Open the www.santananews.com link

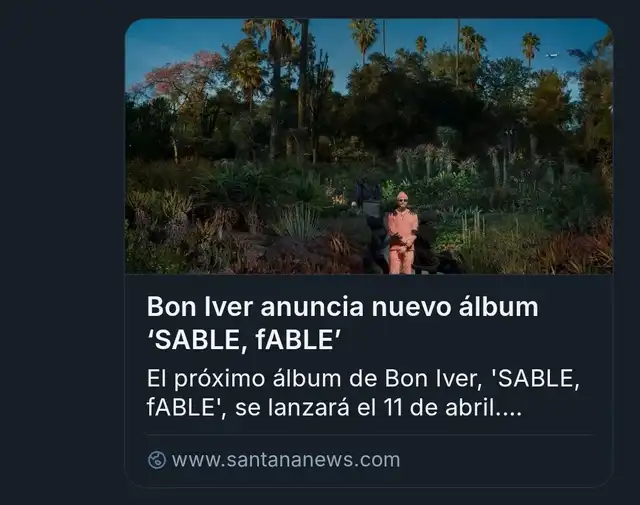click(x=286, y=460)
